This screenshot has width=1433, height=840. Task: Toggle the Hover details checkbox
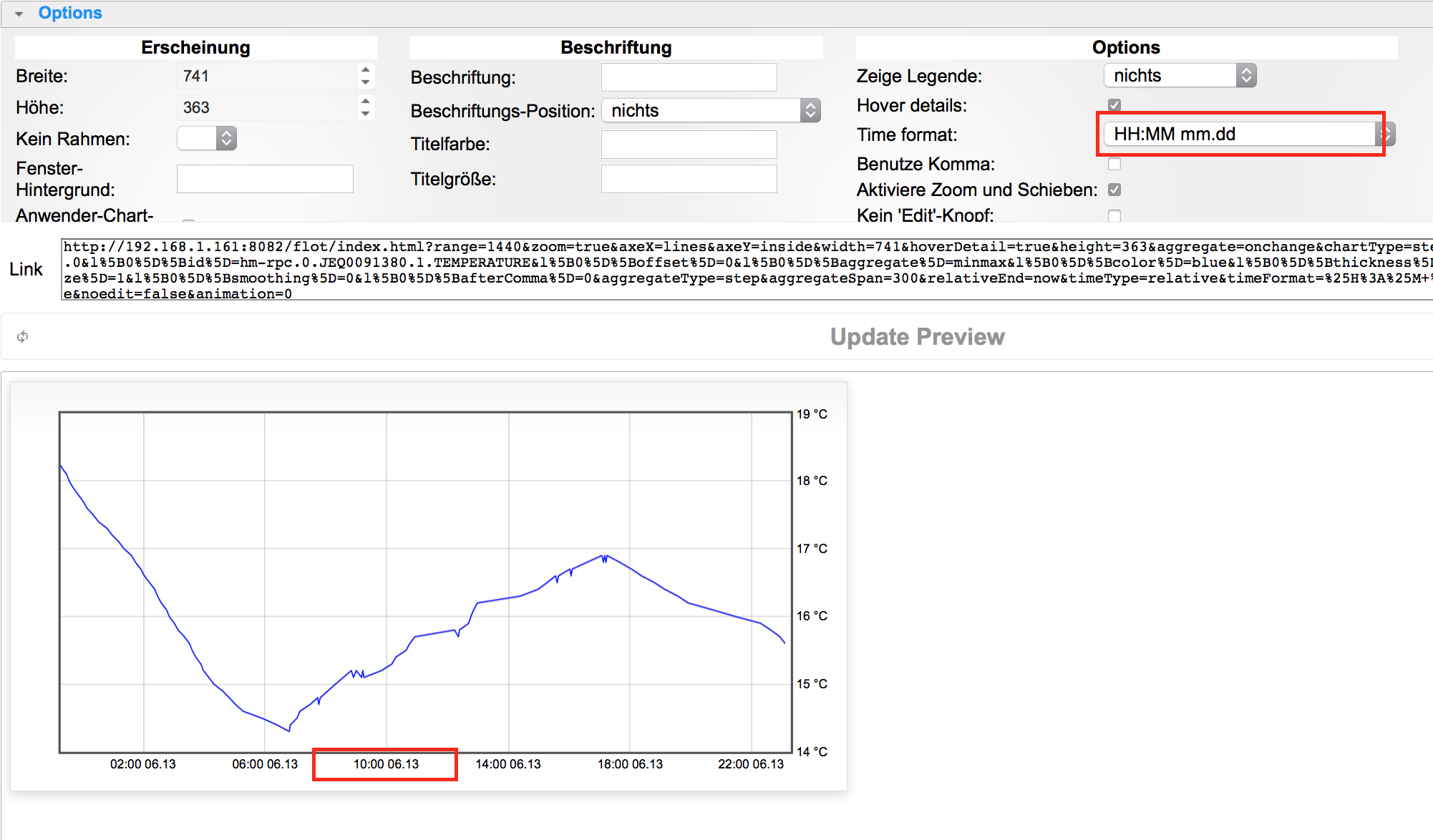(1114, 104)
